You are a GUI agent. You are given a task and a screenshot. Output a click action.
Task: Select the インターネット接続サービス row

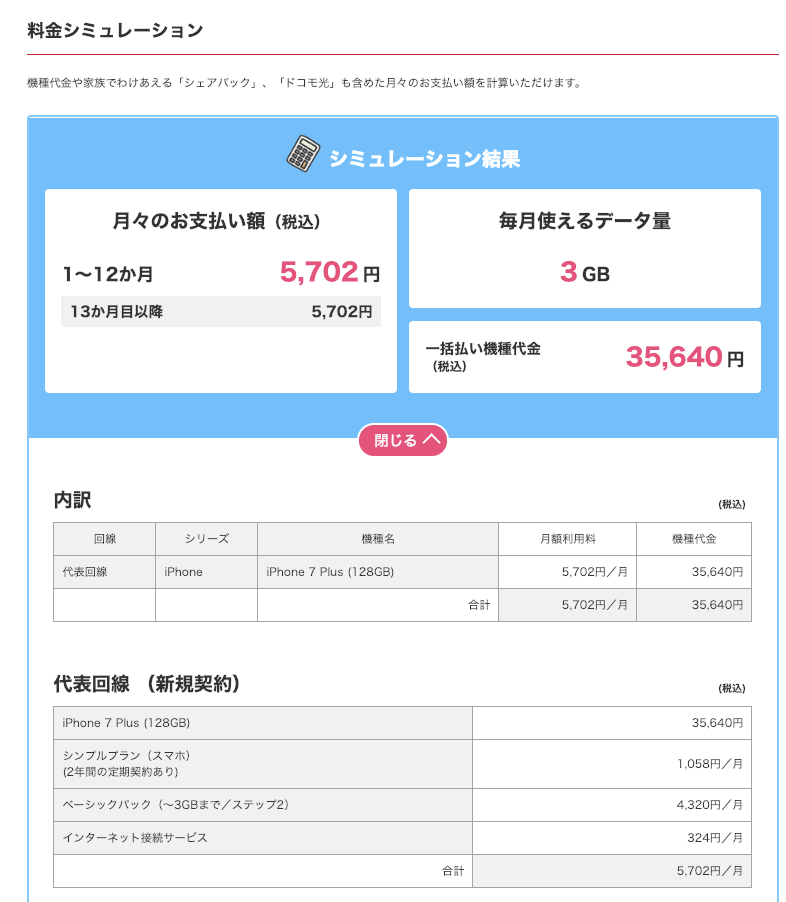[260, 838]
